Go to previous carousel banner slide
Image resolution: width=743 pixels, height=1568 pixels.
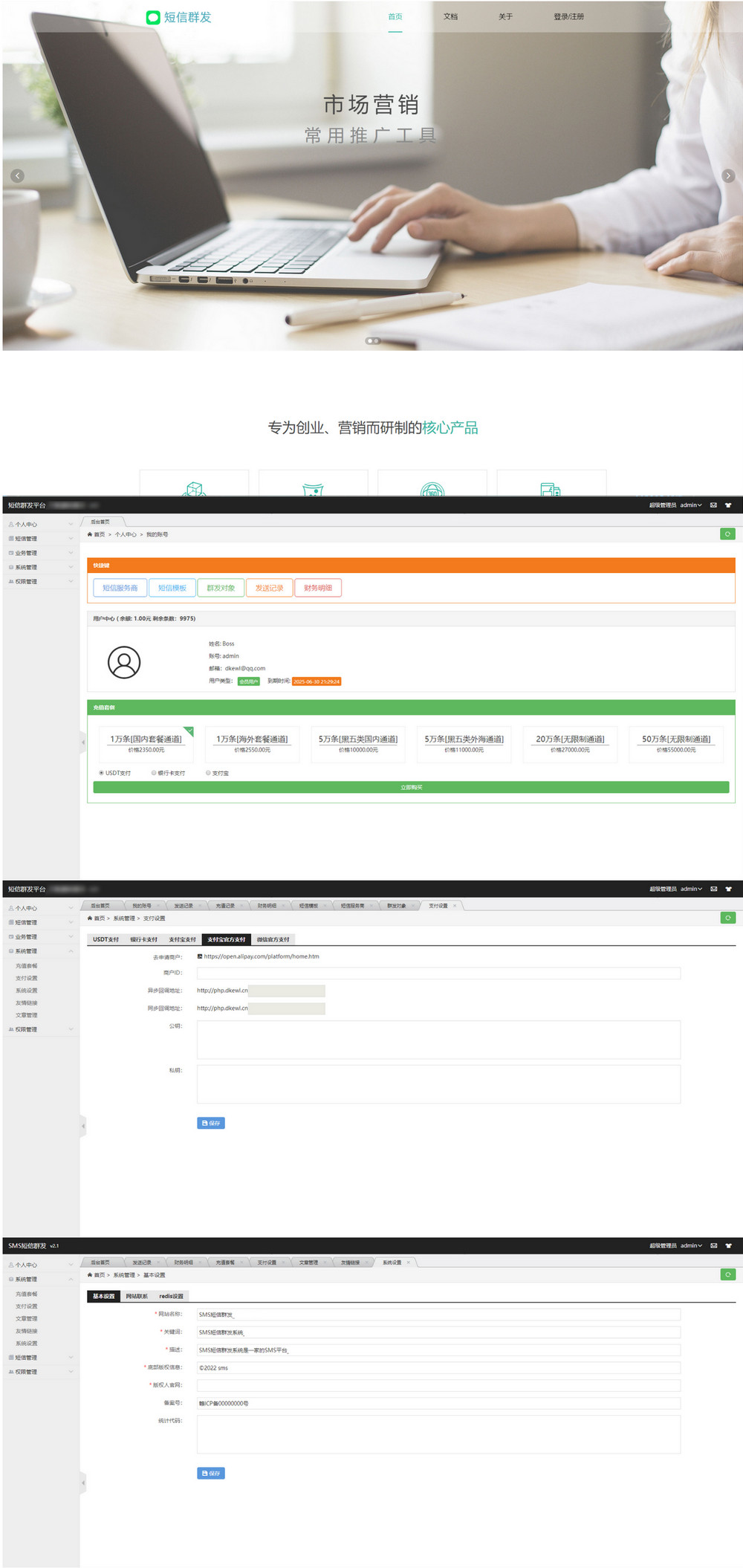[x=18, y=176]
